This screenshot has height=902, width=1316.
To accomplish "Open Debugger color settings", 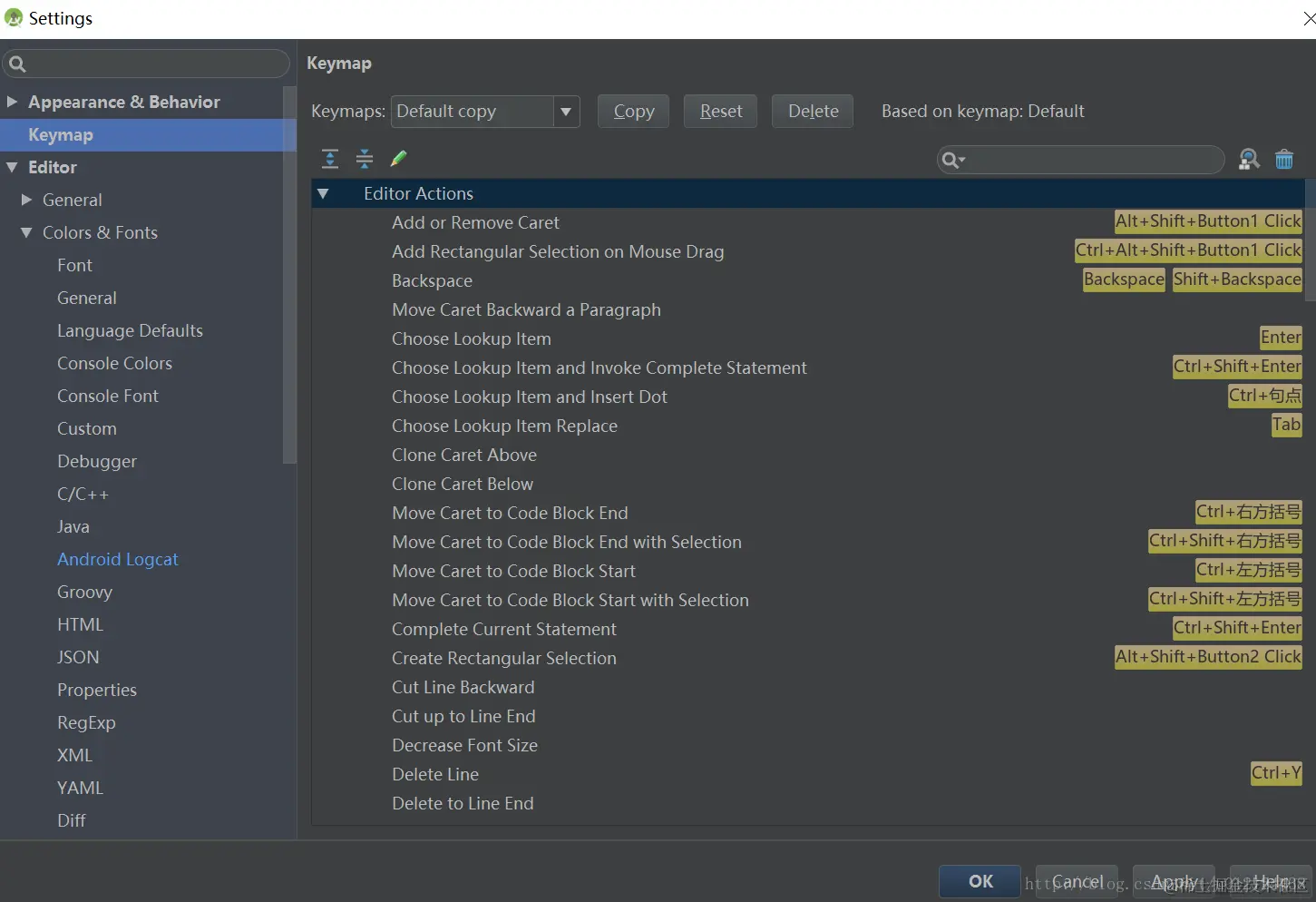I will click(x=96, y=461).
